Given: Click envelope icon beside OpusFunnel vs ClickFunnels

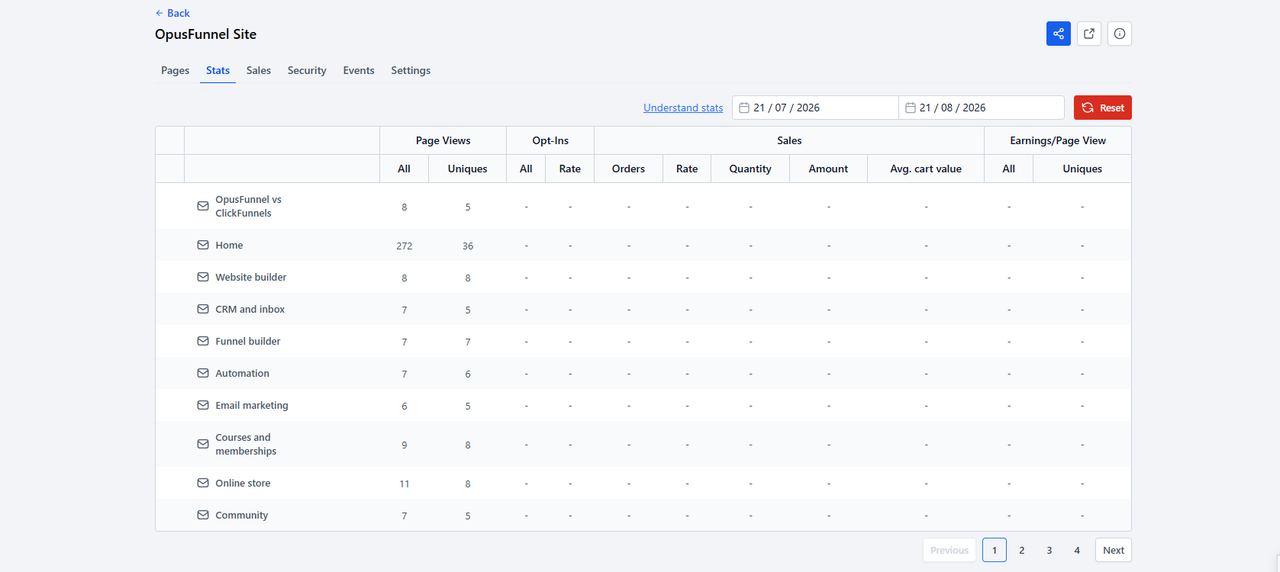Looking at the screenshot, I should tap(203, 206).
